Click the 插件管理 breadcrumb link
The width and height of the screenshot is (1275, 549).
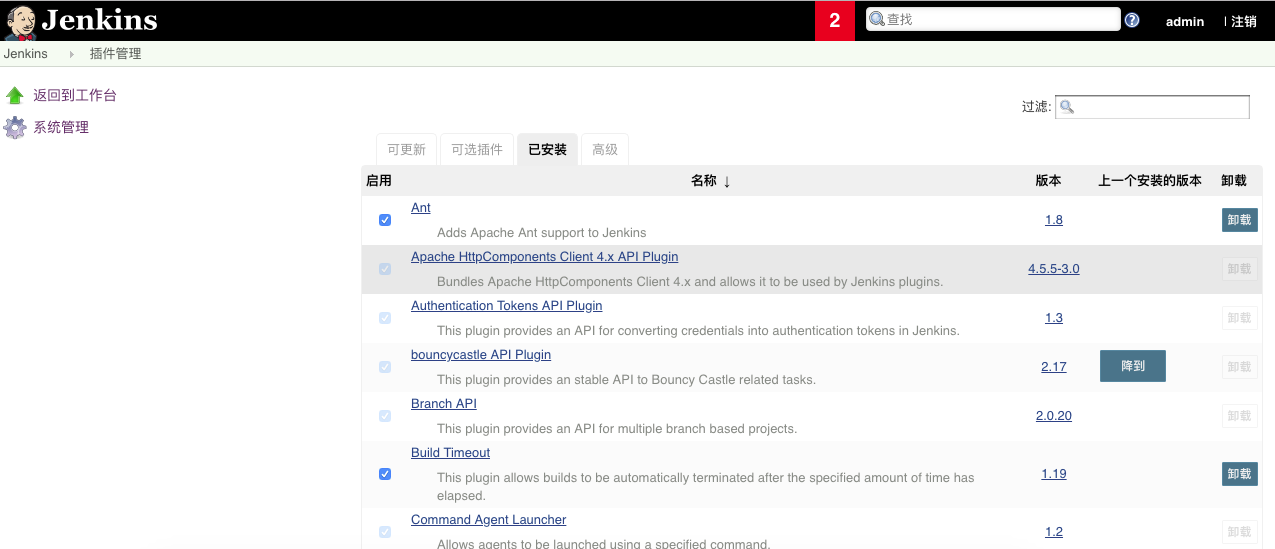click(x=116, y=54)
